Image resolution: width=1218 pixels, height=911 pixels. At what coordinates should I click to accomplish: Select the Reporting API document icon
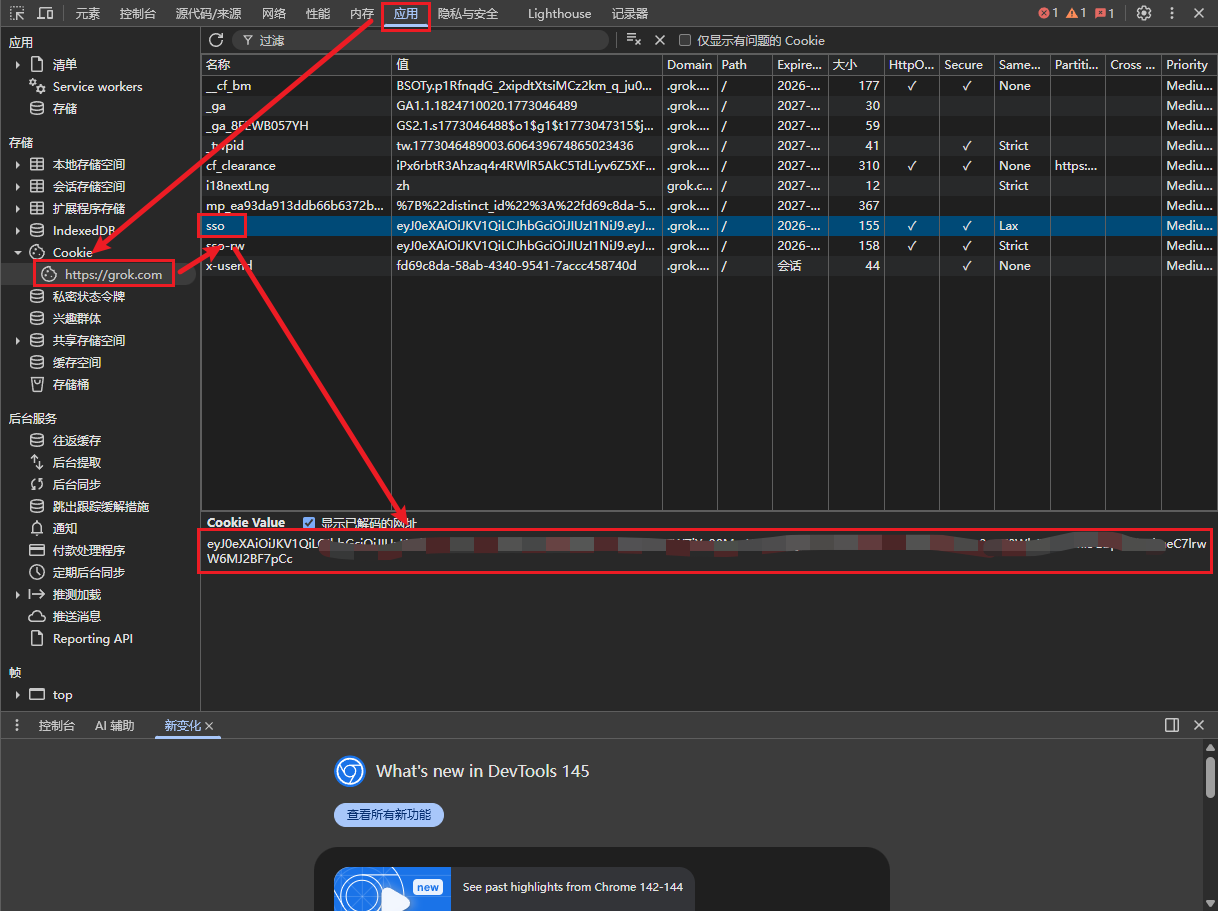coord(37,638)
